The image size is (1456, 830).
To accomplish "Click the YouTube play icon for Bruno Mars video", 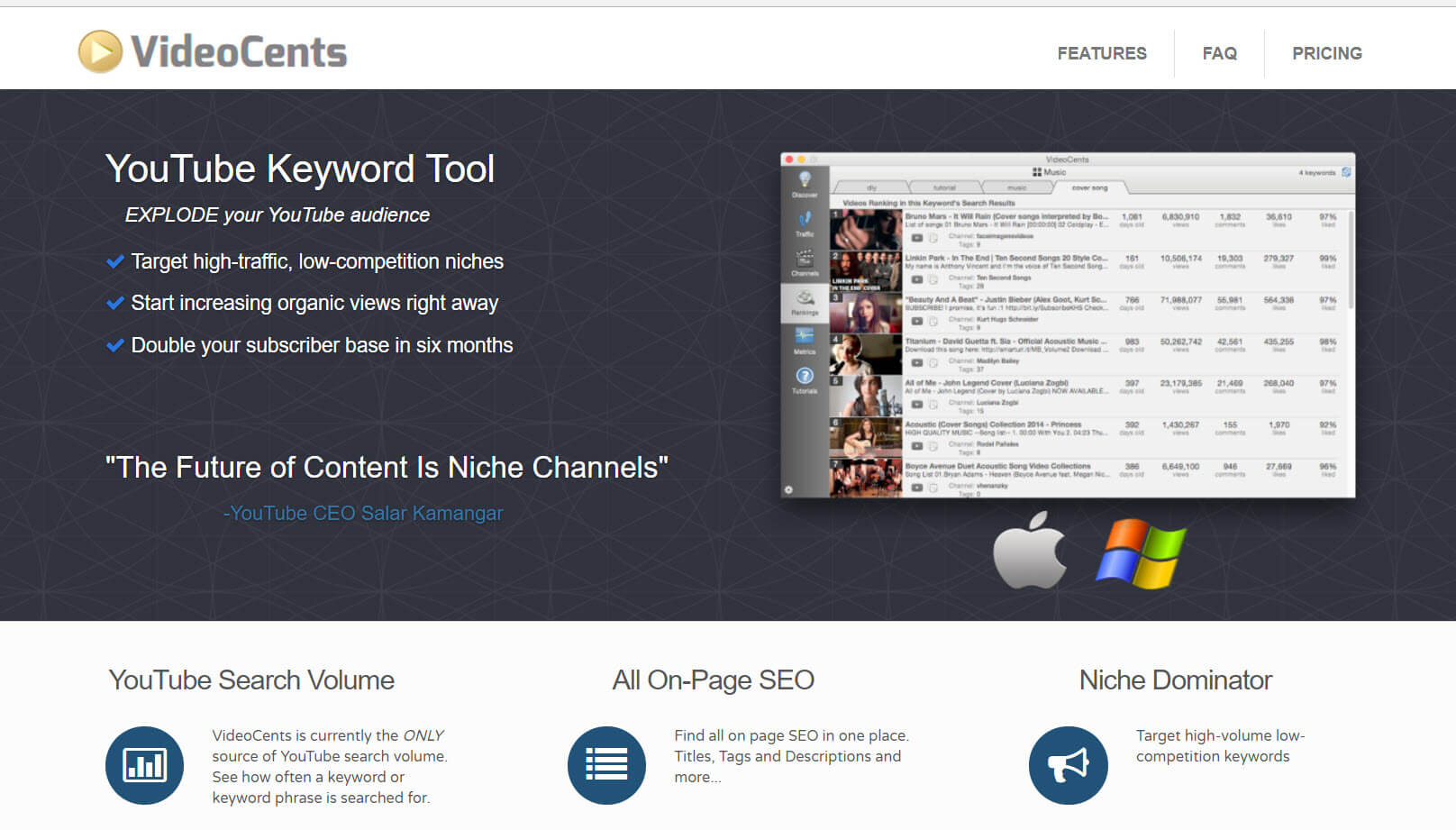I will [x=916, y=238].
